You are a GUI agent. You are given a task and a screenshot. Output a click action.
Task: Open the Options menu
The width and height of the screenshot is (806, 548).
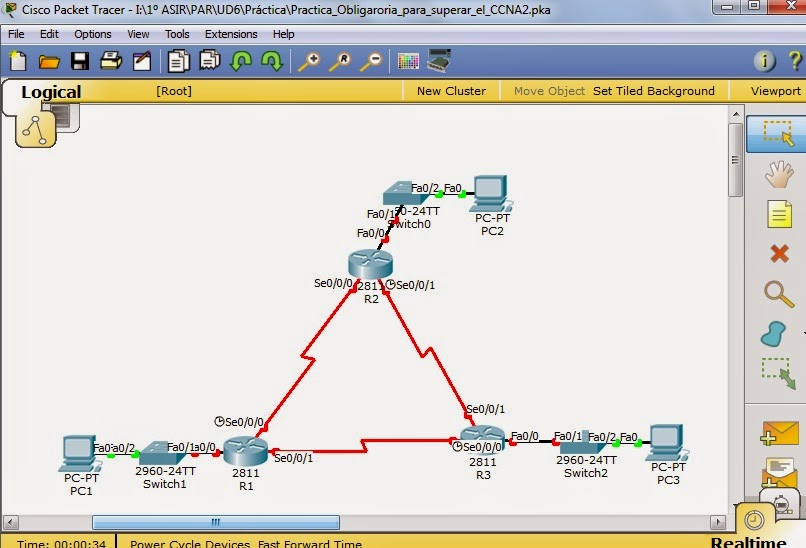pyautogui.click(x=93, y=34)
